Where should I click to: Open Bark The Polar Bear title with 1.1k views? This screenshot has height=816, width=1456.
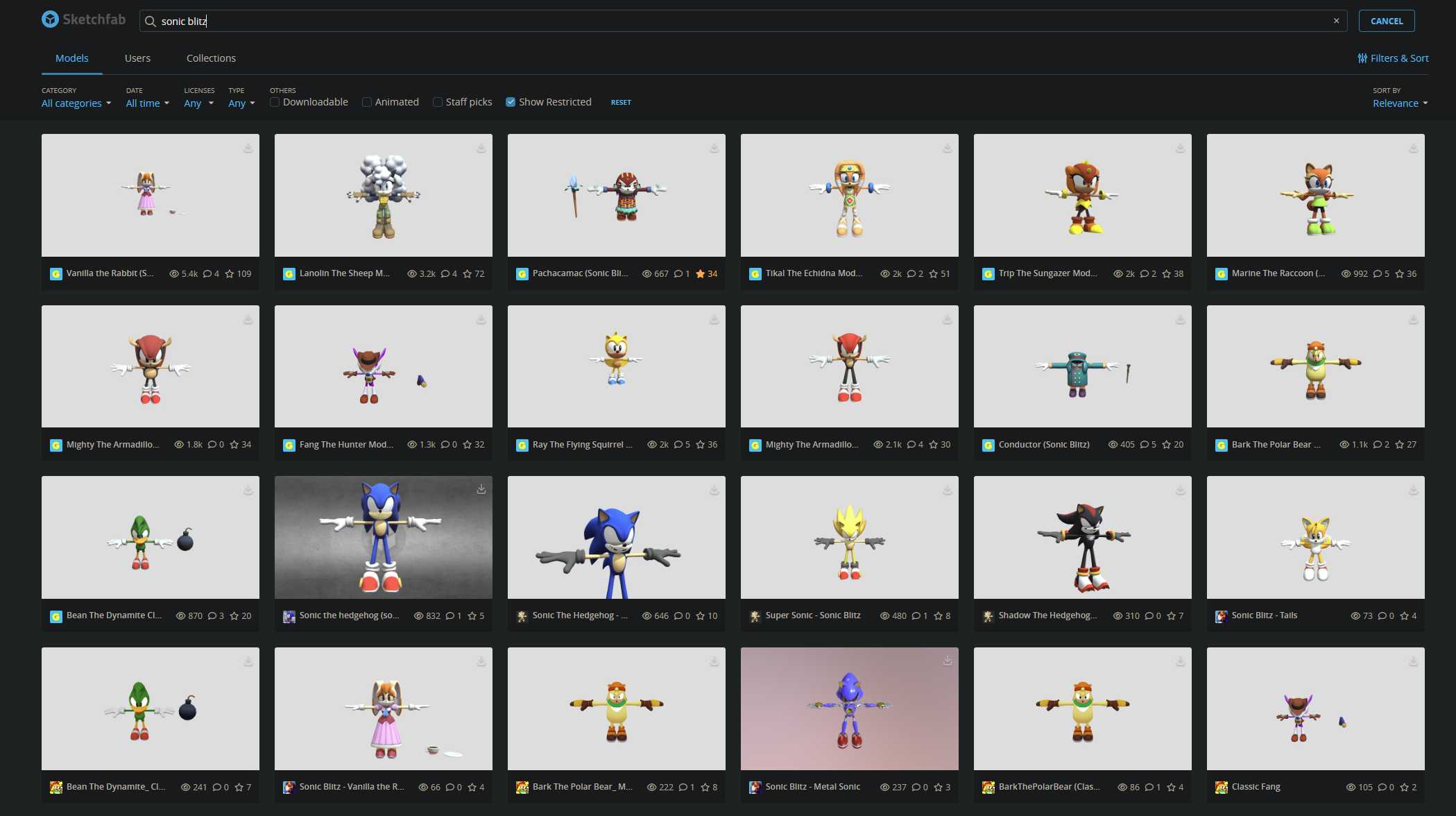click(x=1276, y=445)
